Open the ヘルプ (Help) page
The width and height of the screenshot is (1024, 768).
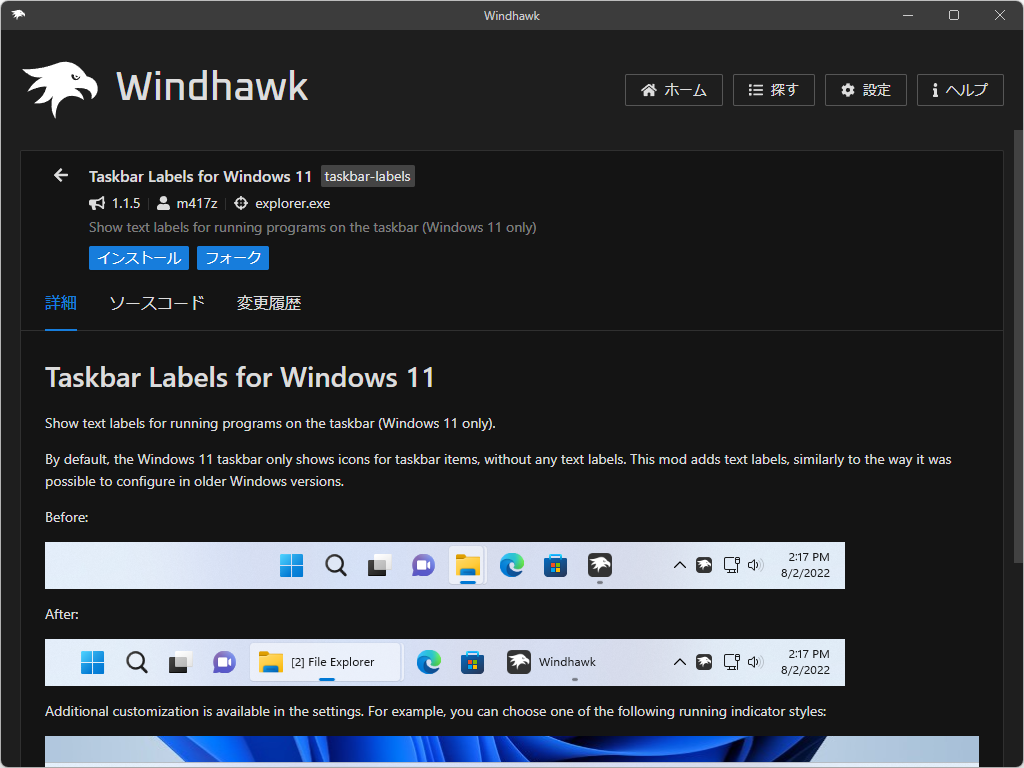[x=960, y=90]
